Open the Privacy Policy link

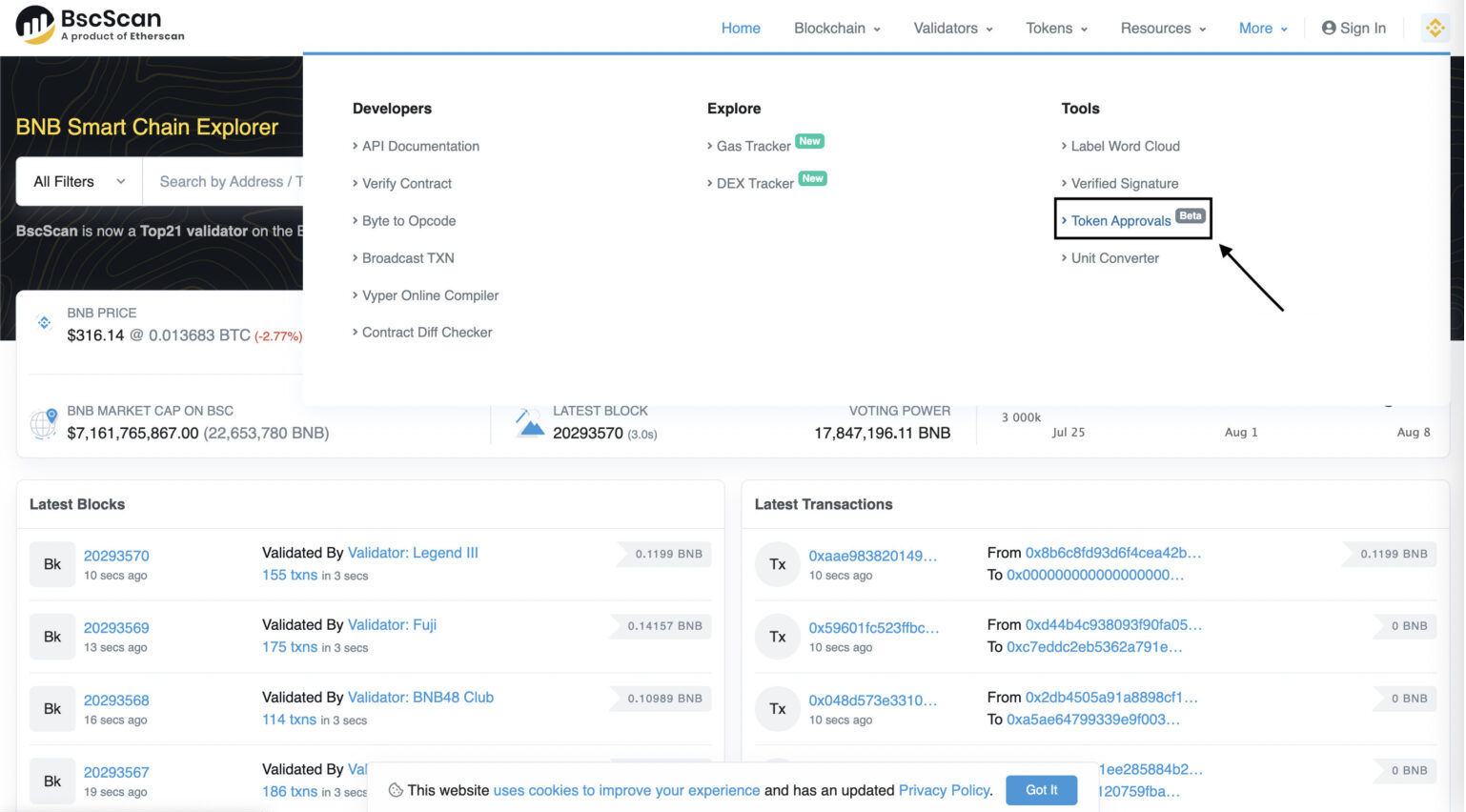(x=944, y=790)
